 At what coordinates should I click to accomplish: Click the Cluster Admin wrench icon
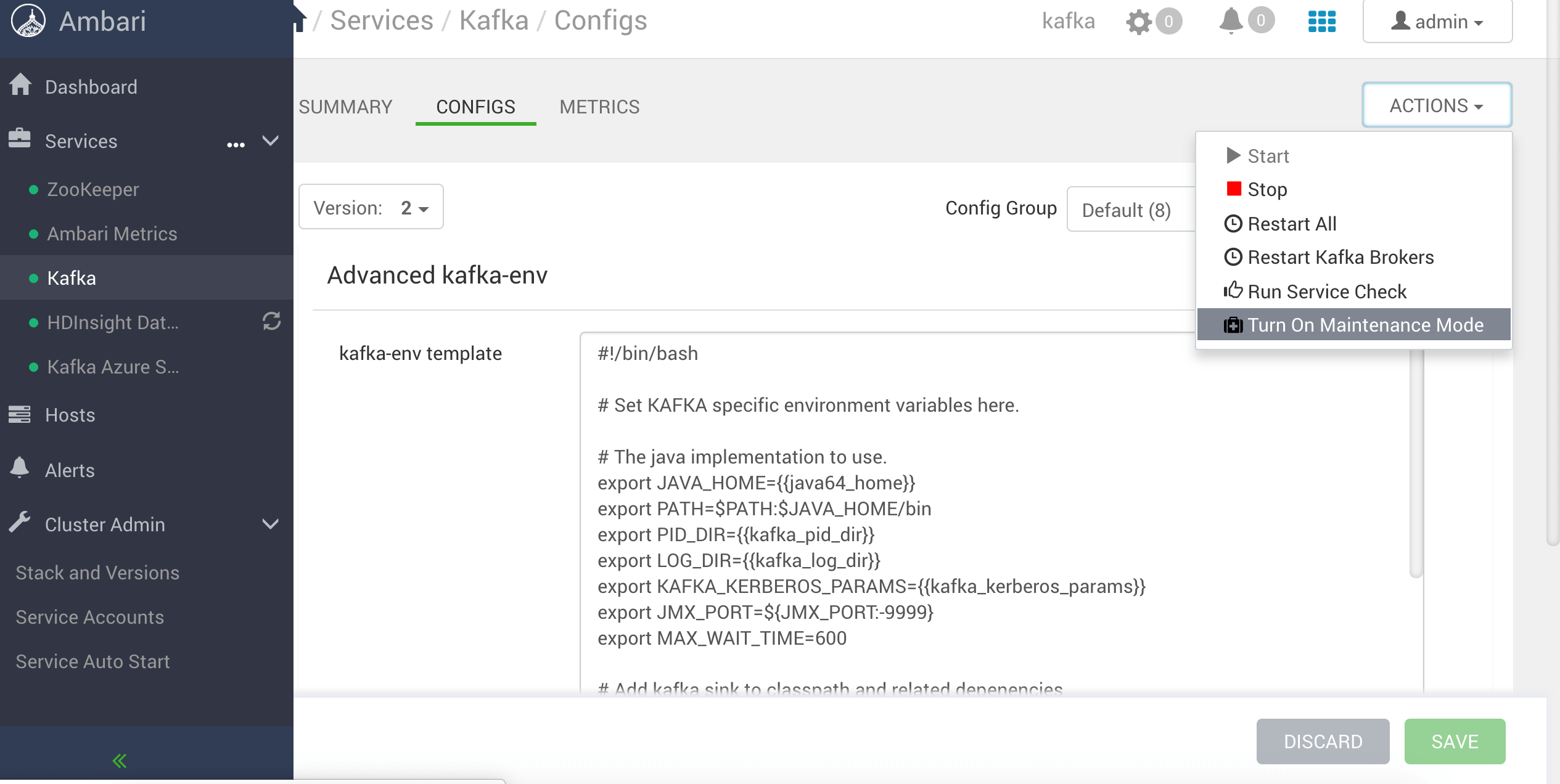[20, 522]
